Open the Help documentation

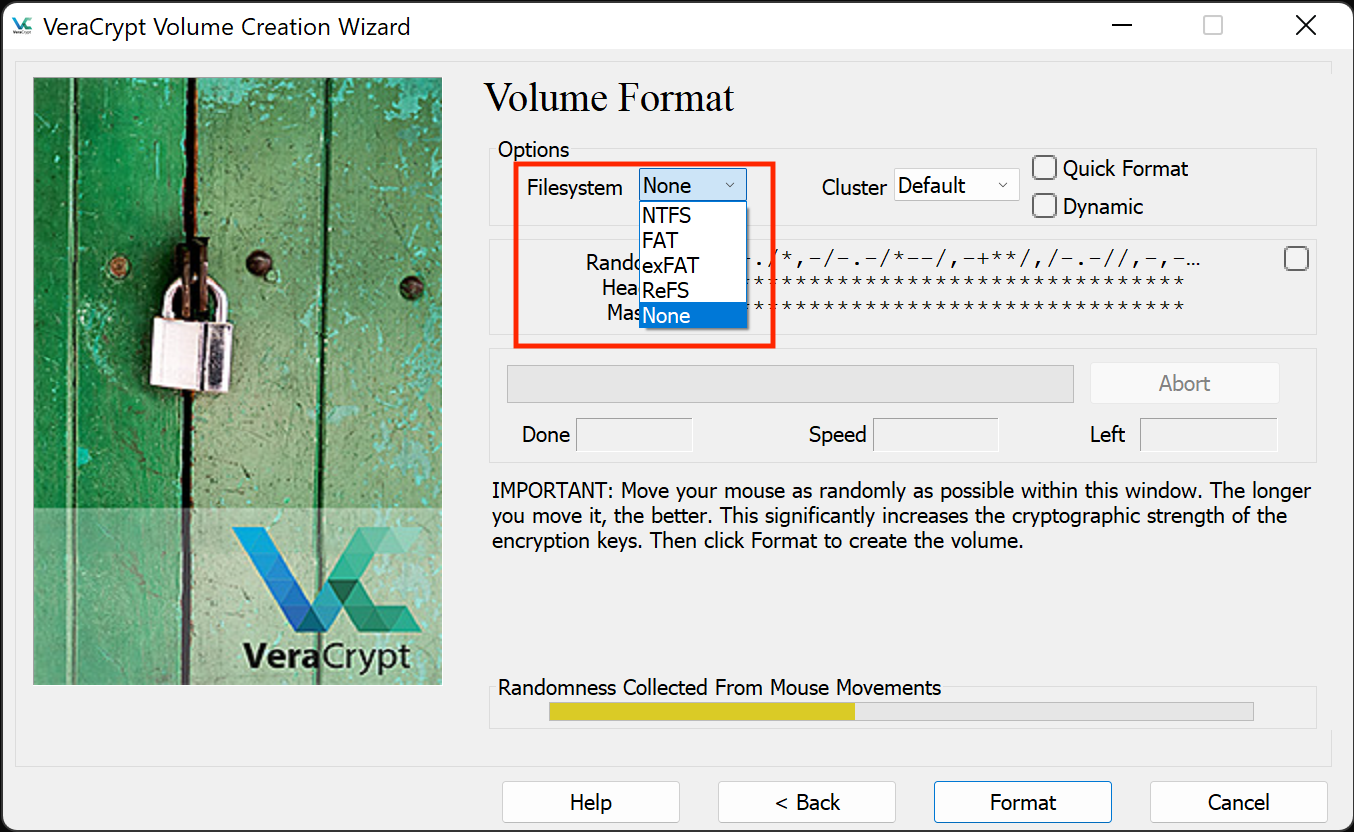(x=590, y=801)
